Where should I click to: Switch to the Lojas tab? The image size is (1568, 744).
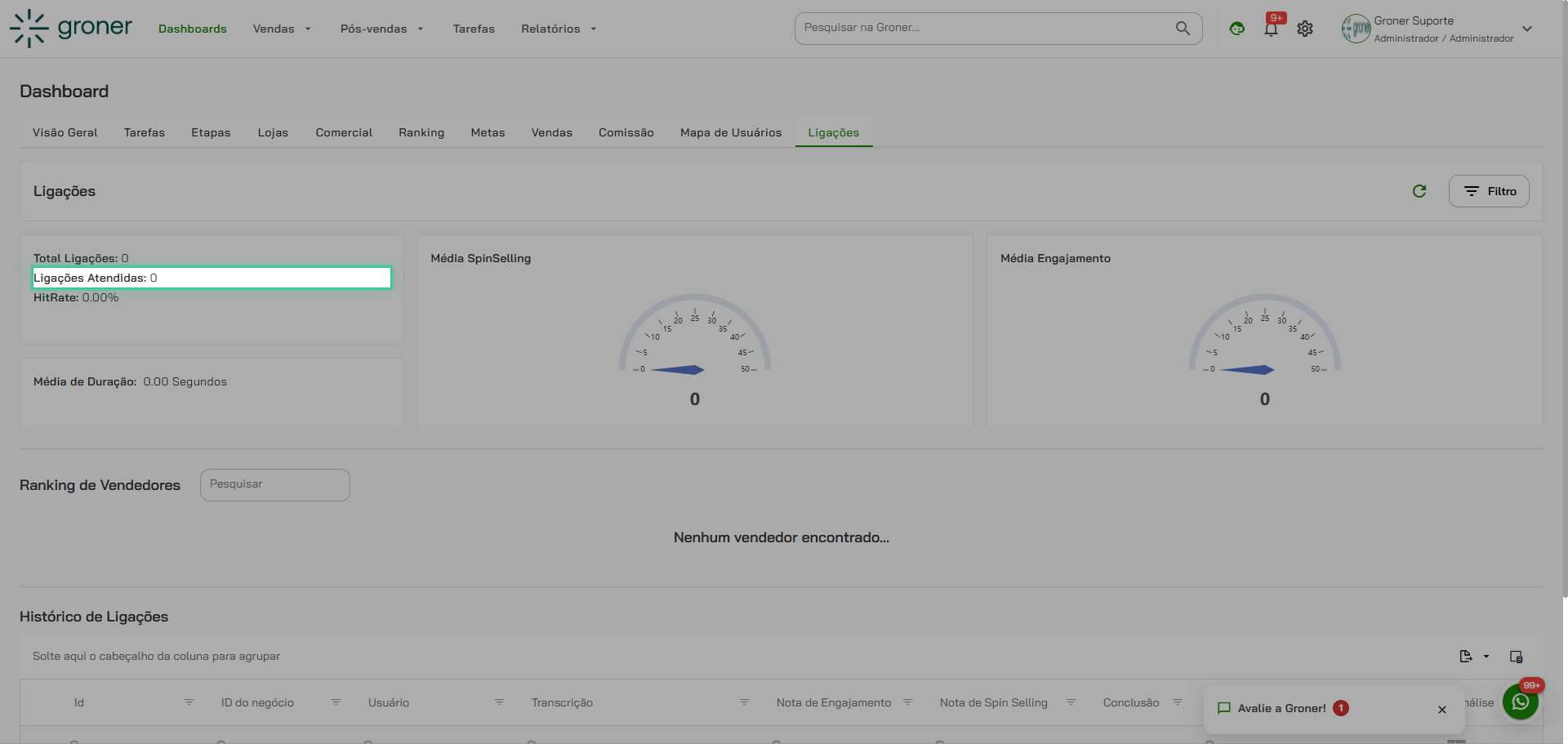[273, 132]
